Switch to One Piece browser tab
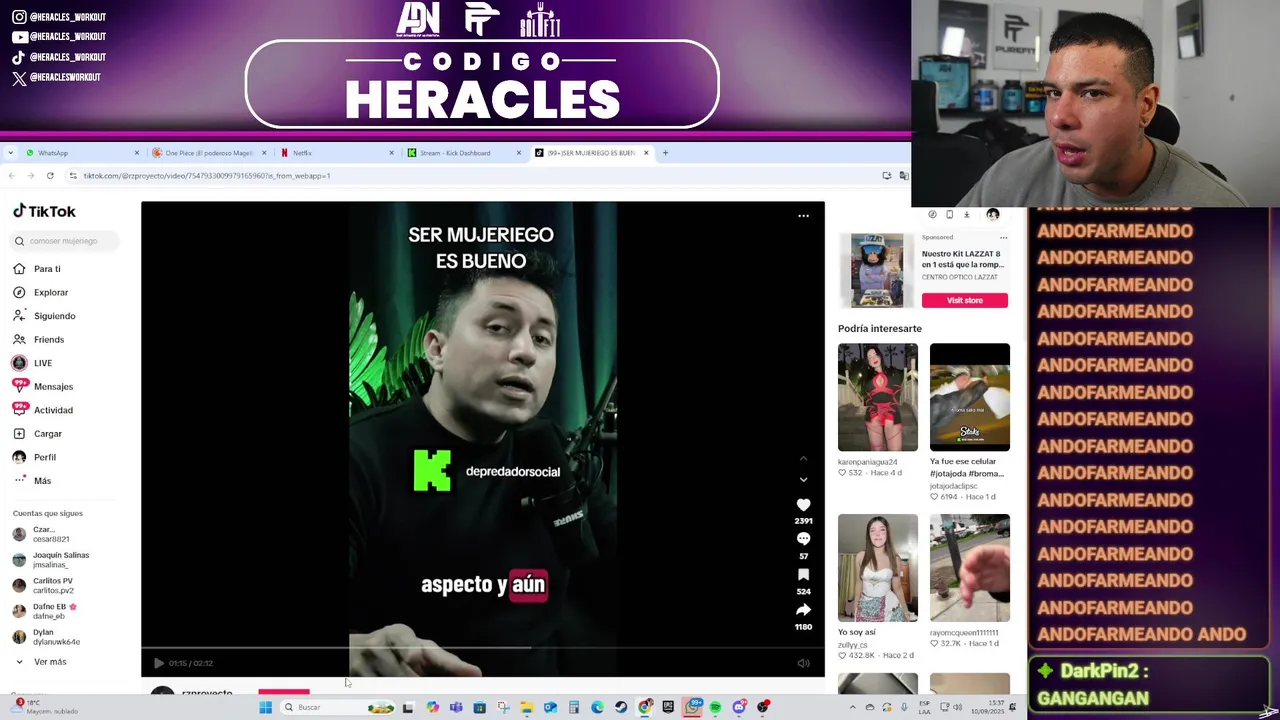Viewport: 1280px width, 720px height. [209, 153]
